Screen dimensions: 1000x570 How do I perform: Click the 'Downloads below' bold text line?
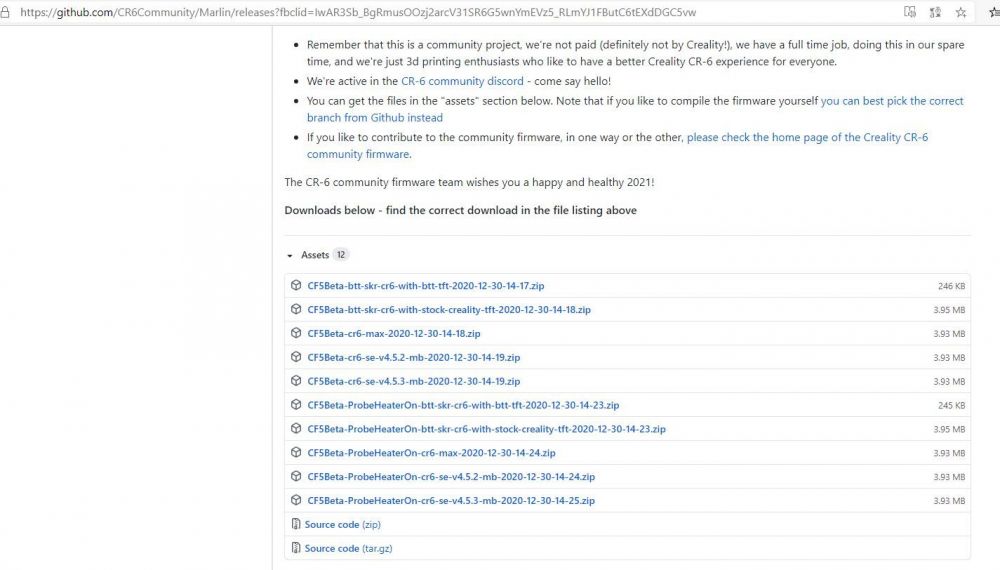click(460, 210)
